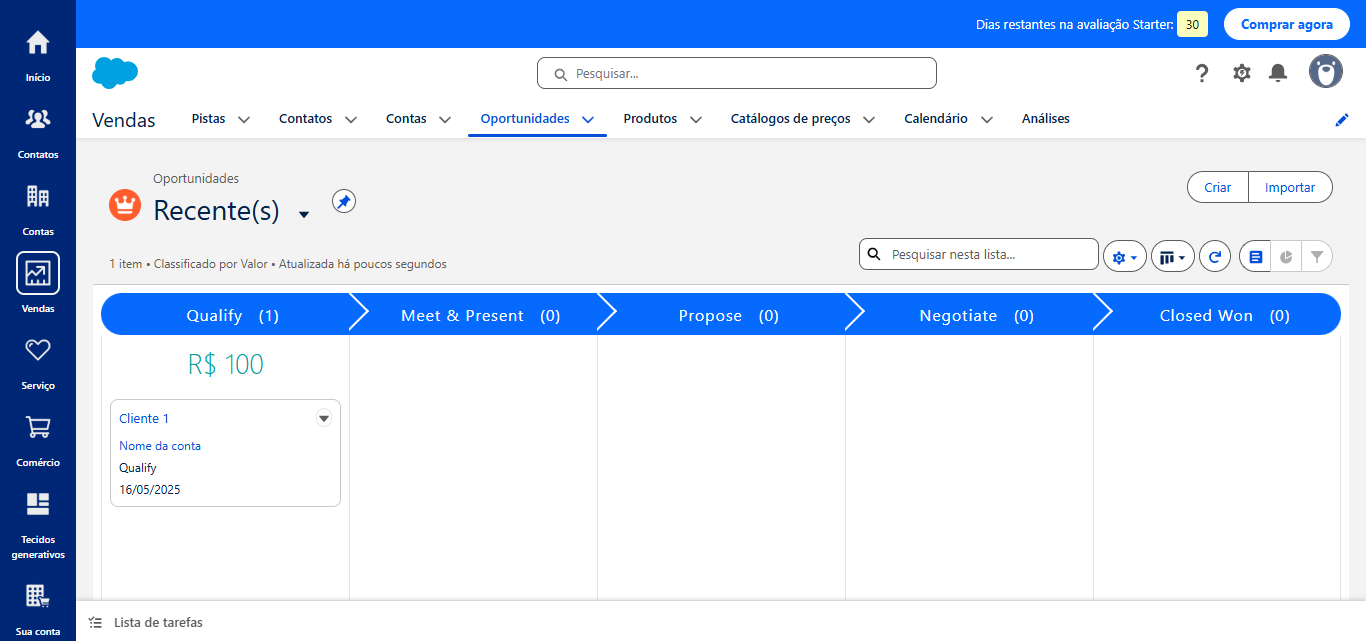Select the Serviço heart icon in sidebar
The height and width of the screenshot is (641, 1366).
point(37,350)
